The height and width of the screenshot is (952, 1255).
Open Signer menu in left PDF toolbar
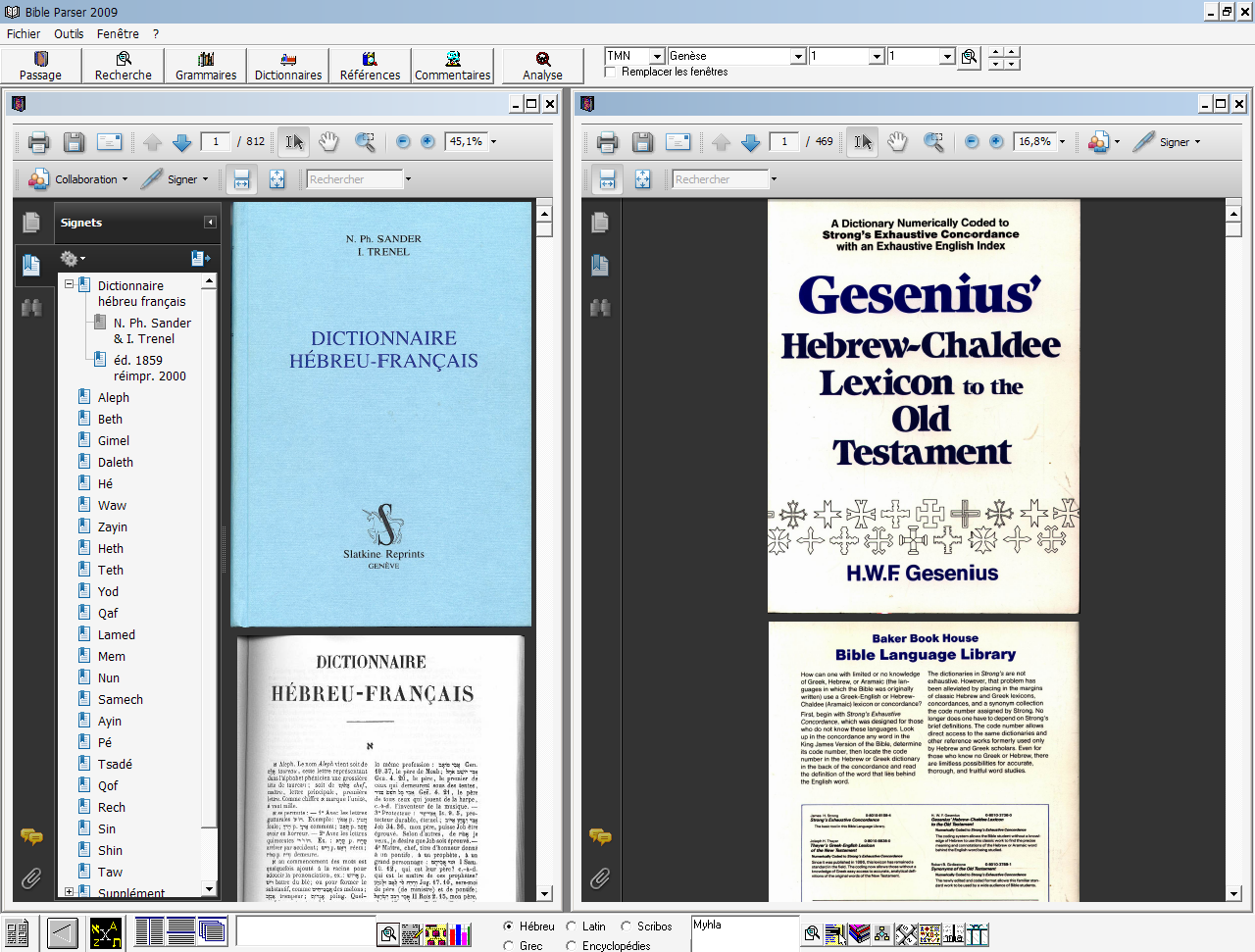(x=176, y=179)
